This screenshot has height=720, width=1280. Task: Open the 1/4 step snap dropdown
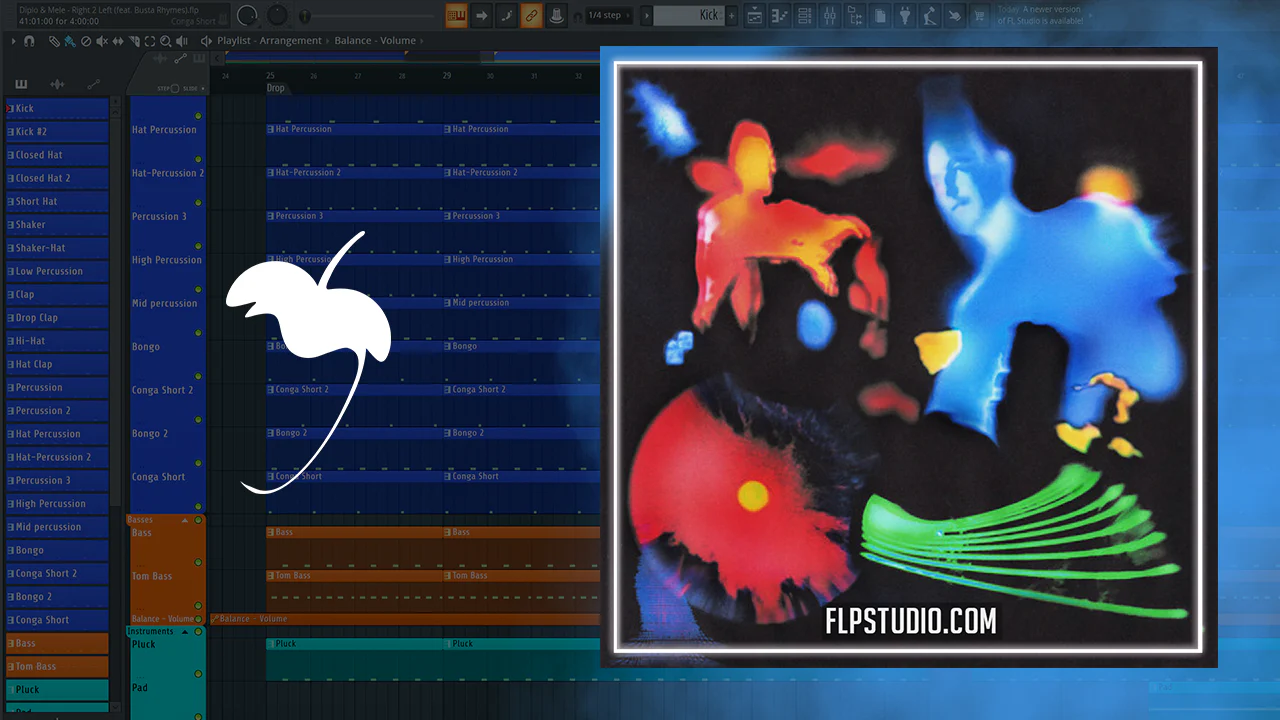tap(609, 15)
